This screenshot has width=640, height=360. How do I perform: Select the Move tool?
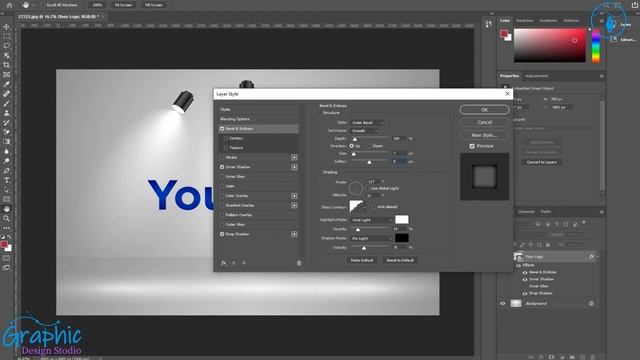click(x=7, y=27)
